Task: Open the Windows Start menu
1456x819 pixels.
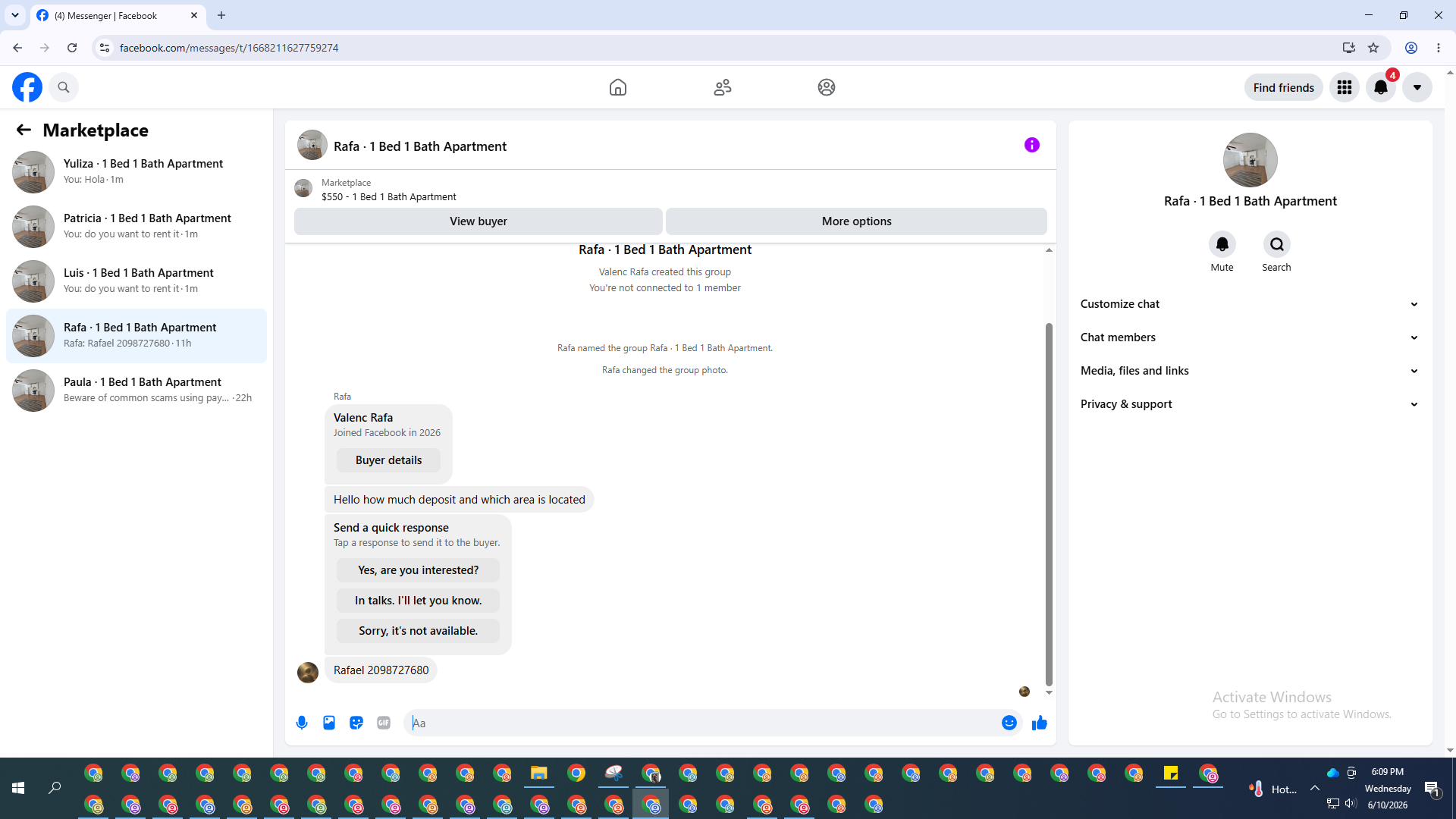Action: point(18,788)
